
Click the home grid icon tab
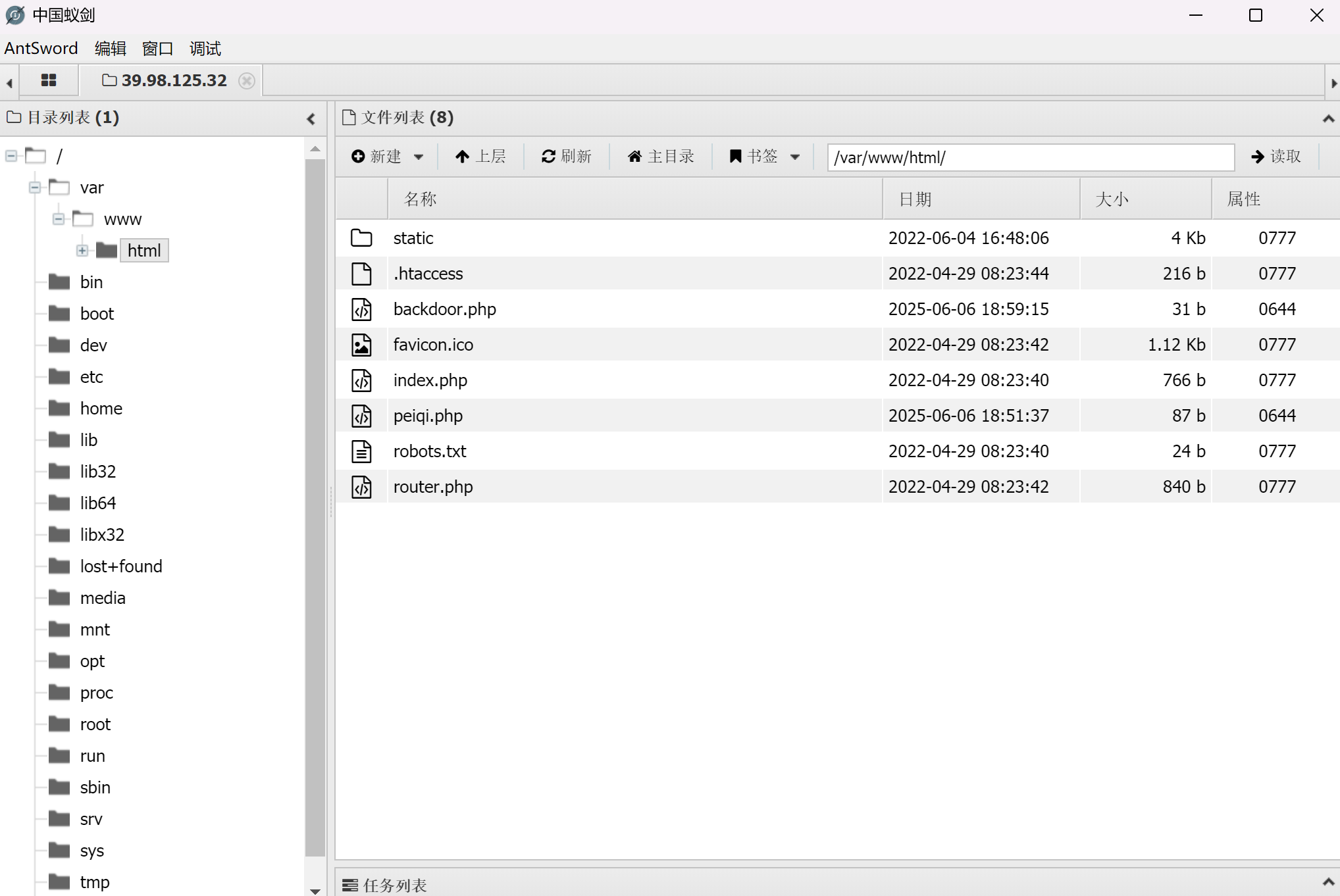(x=49, y=80)
